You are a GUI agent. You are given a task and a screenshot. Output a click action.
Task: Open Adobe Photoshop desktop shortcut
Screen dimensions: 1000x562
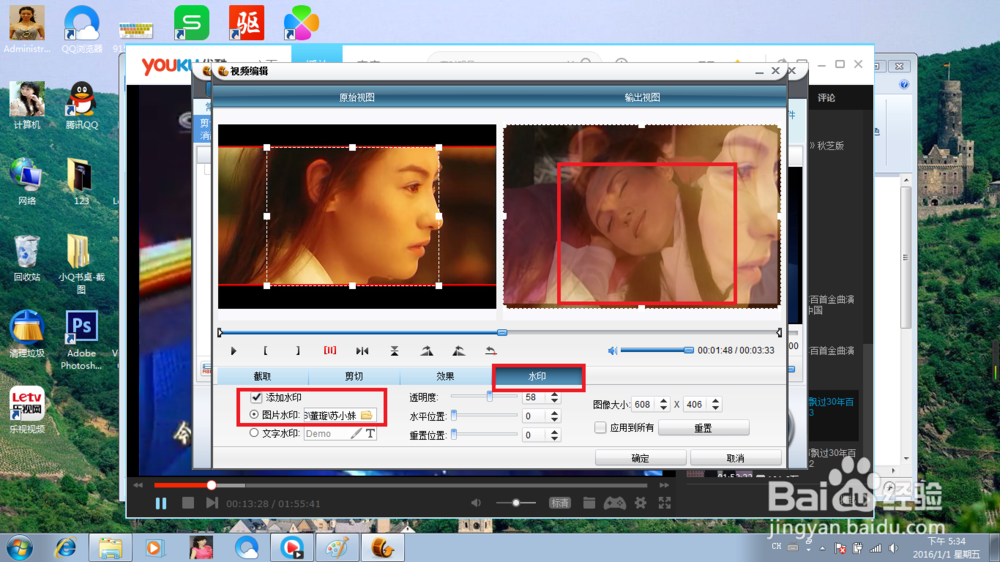[x=82, y=340]
